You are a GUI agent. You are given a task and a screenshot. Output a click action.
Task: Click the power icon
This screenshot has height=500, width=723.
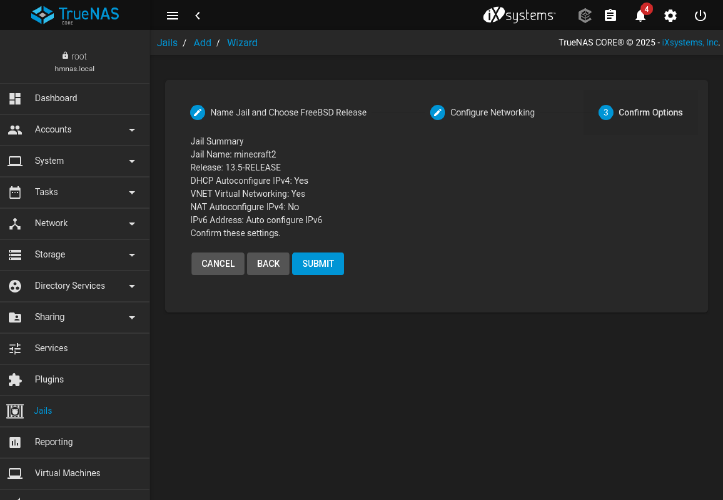pyautogui.click(x=700, y=16)
